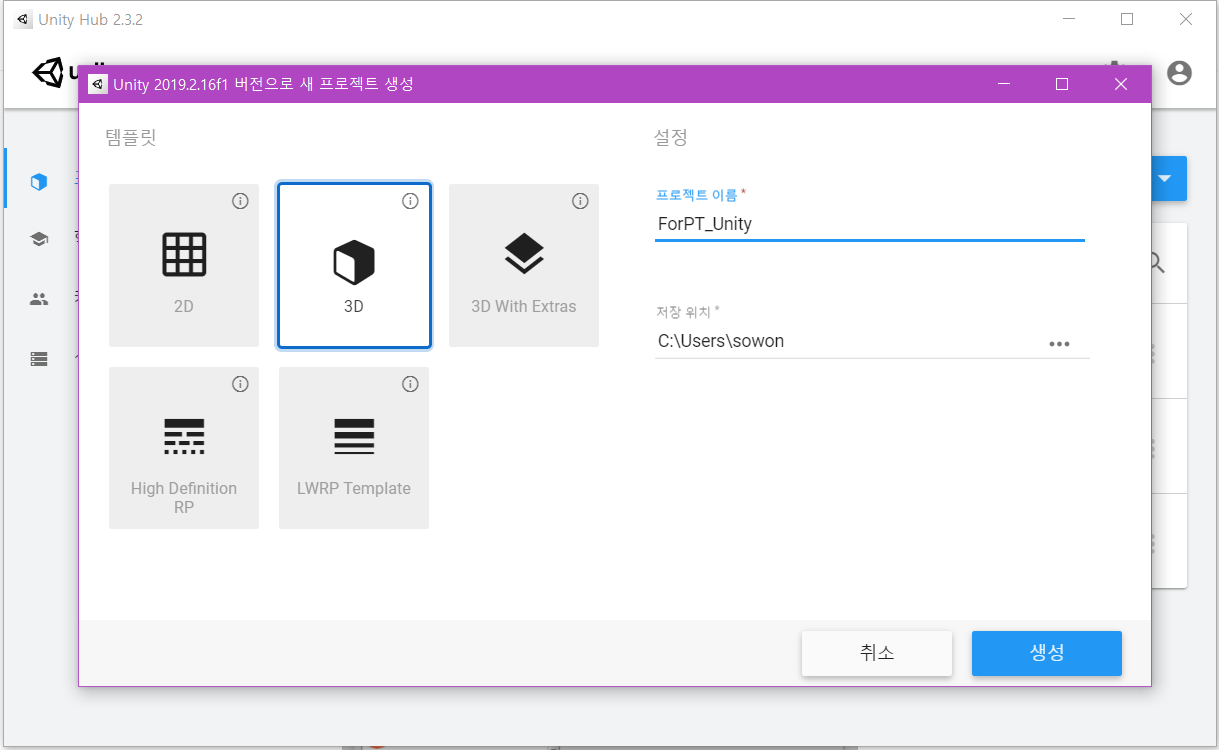Expand blue dropdown arrow in Unity Hub window

pos(1165,179)
